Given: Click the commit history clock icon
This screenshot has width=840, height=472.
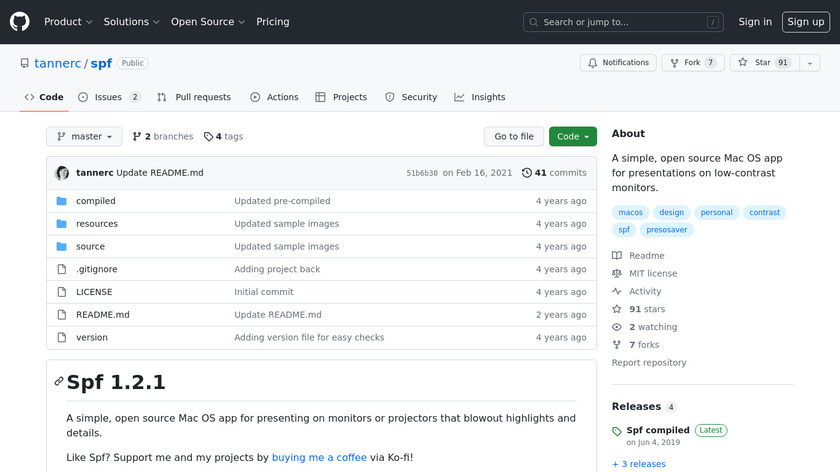Looking at the screenshot, I should pos(527,173).
